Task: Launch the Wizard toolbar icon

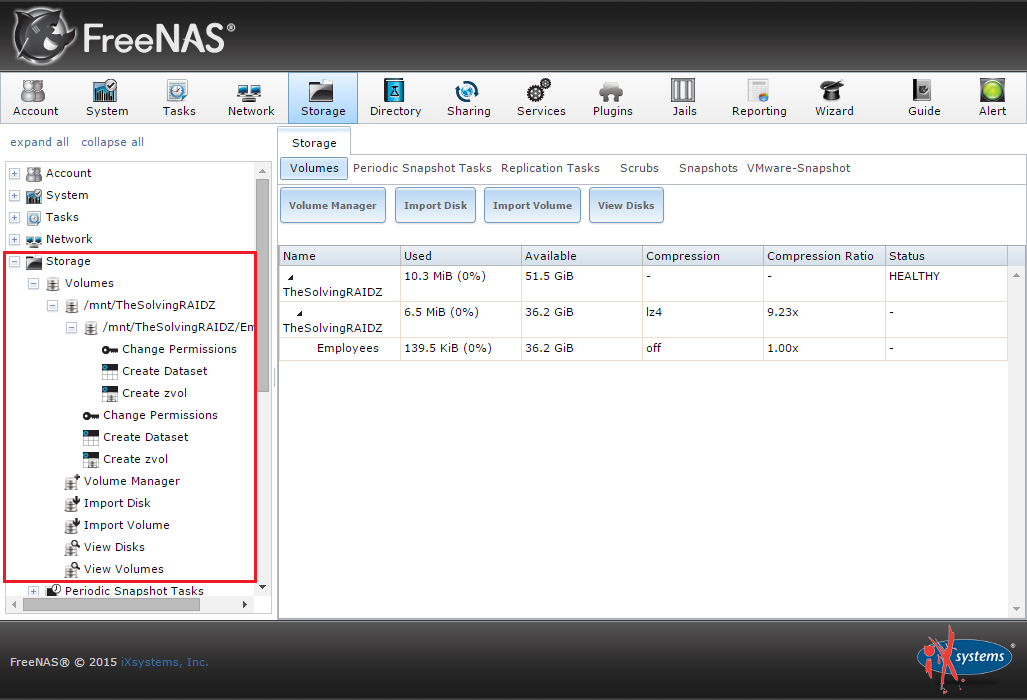Action: pos(834,98)
